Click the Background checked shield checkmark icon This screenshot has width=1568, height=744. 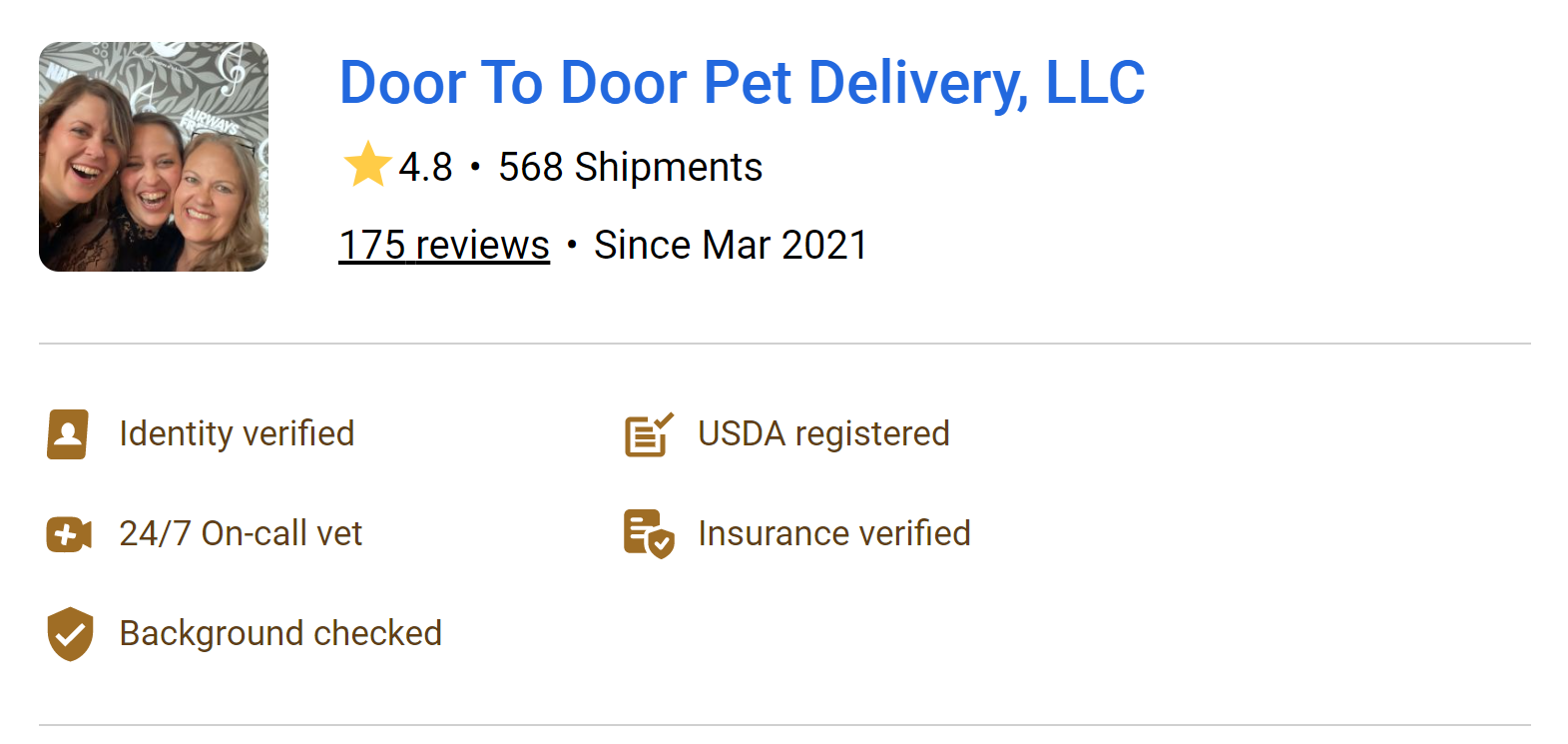pos(70,634)
